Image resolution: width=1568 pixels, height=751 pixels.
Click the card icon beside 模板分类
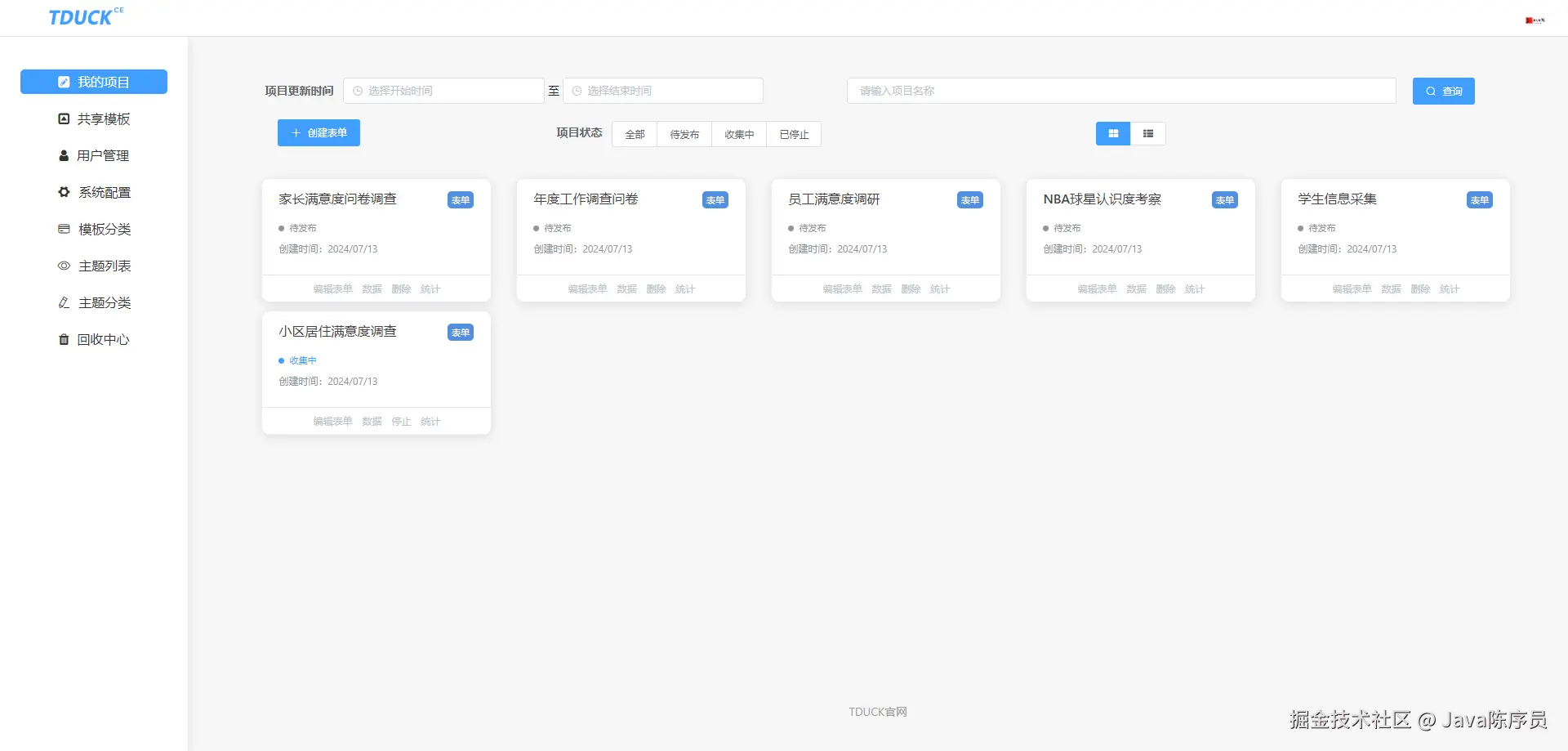(x=64, y=229)
